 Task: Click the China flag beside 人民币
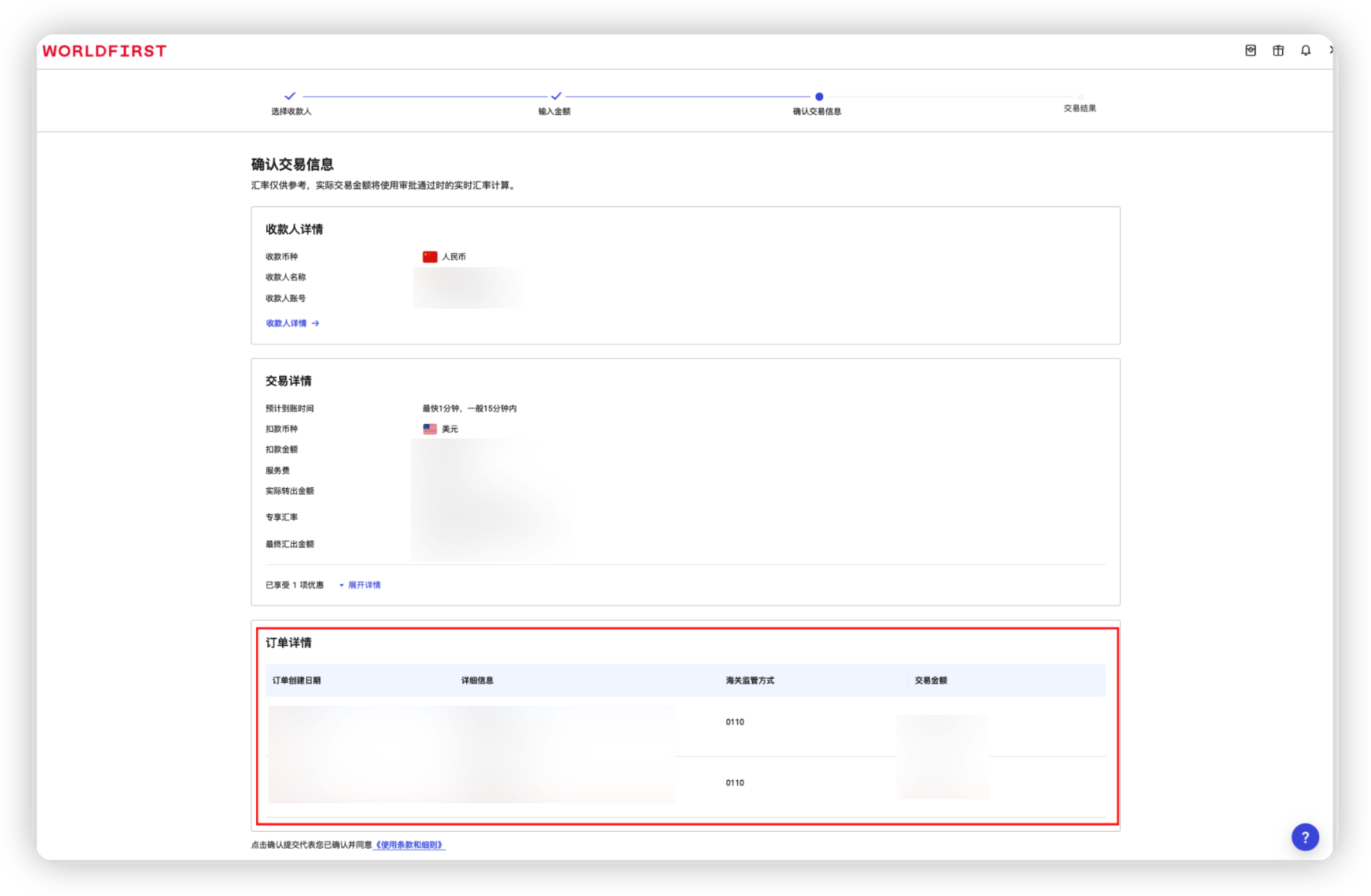coord(430,257)
